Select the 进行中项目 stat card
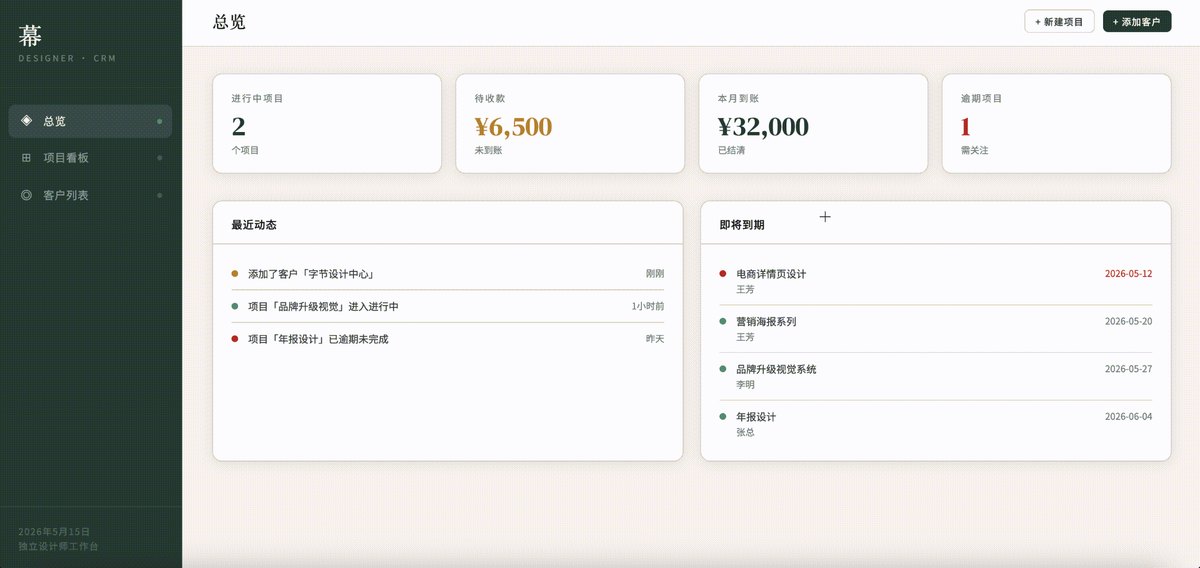 (x=327, y=124)
